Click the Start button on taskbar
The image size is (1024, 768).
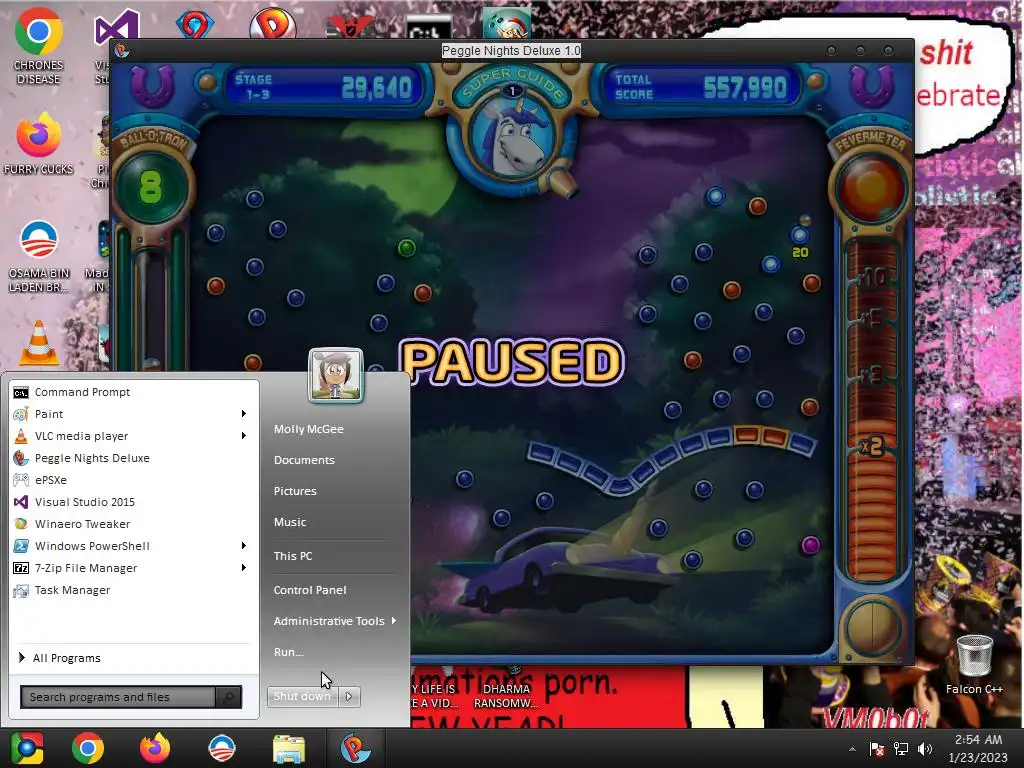27,748
